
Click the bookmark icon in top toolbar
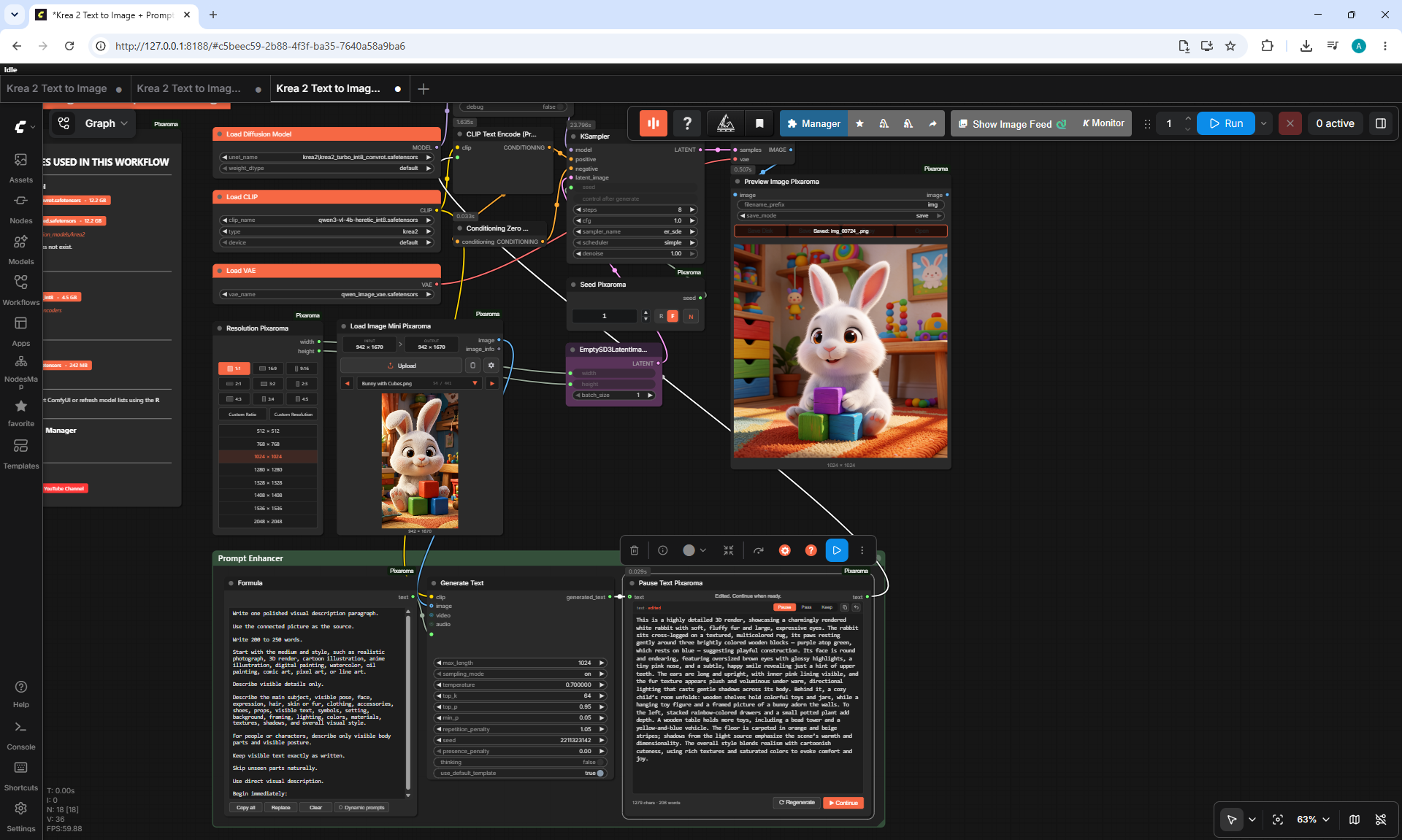point(759,123)
